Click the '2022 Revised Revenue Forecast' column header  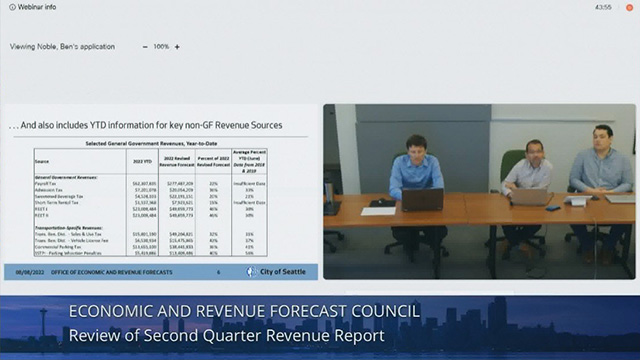coord(177,162)
